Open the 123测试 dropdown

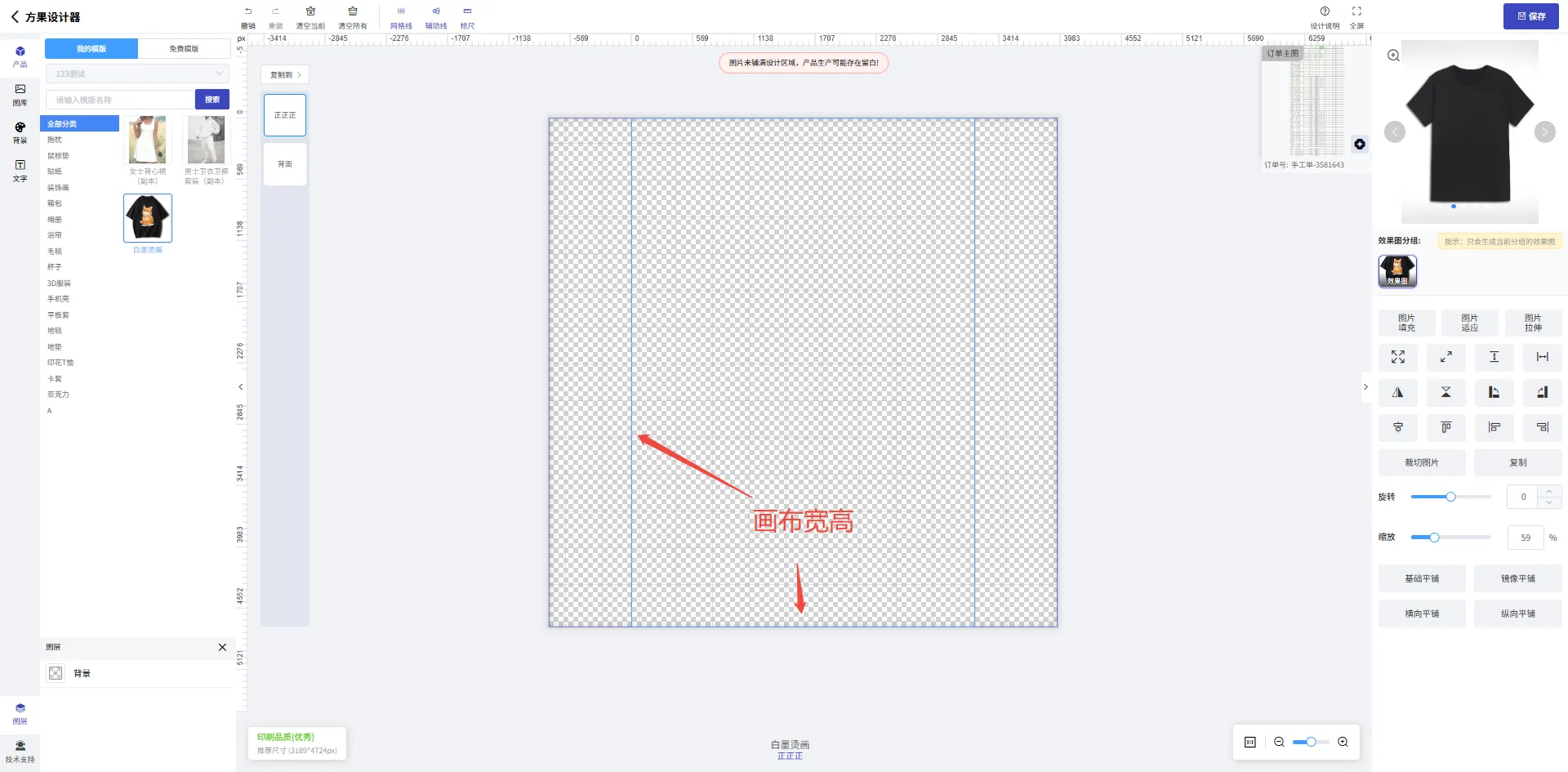pyautogui.click(x=137, y=74)
